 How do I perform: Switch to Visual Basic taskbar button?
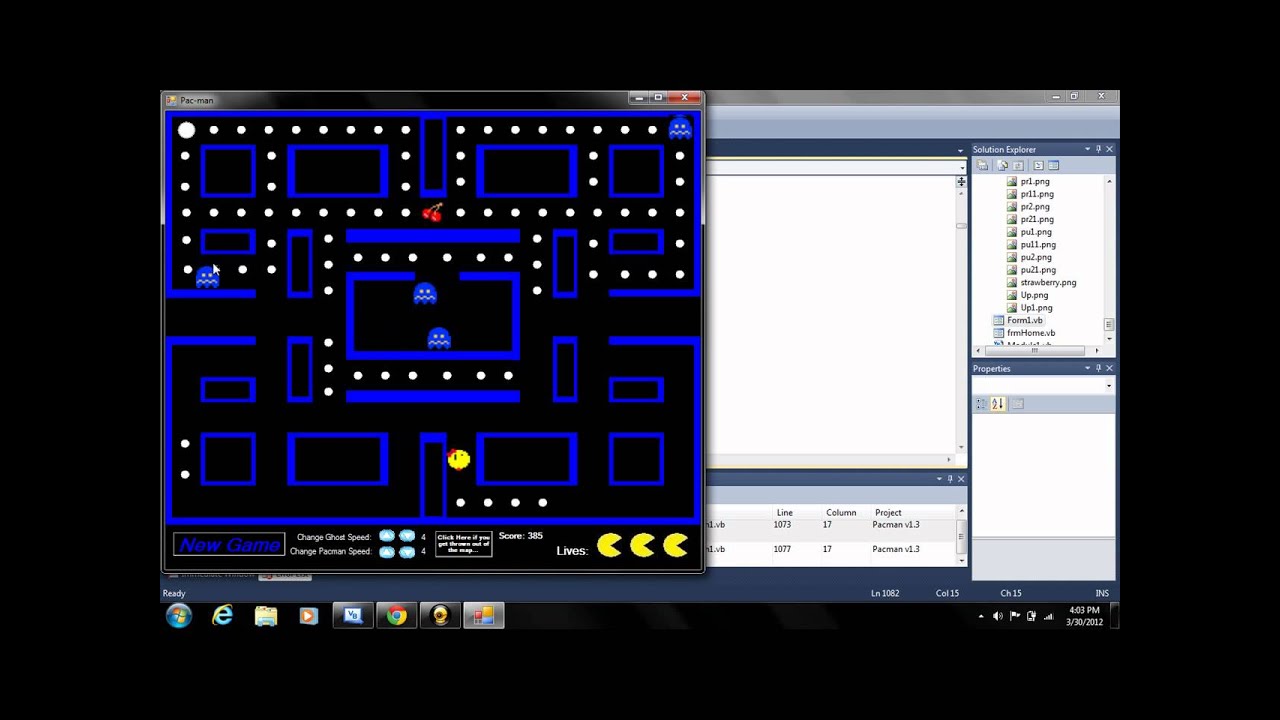(x=353, y=616)
